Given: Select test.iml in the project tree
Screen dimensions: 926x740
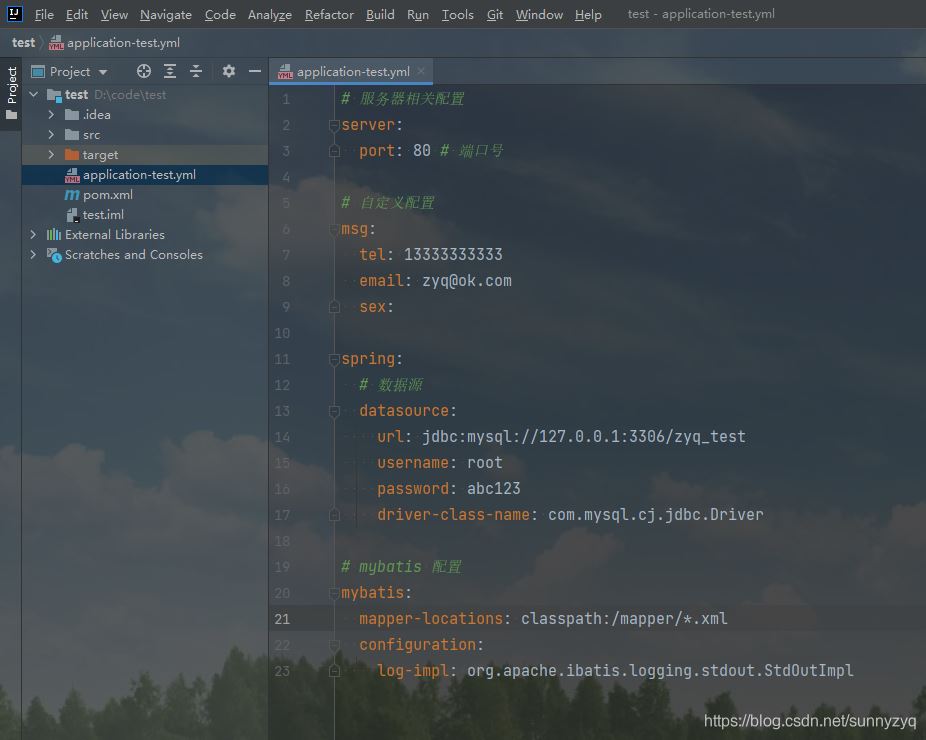Looking at the screenshot, I should 102,215.
